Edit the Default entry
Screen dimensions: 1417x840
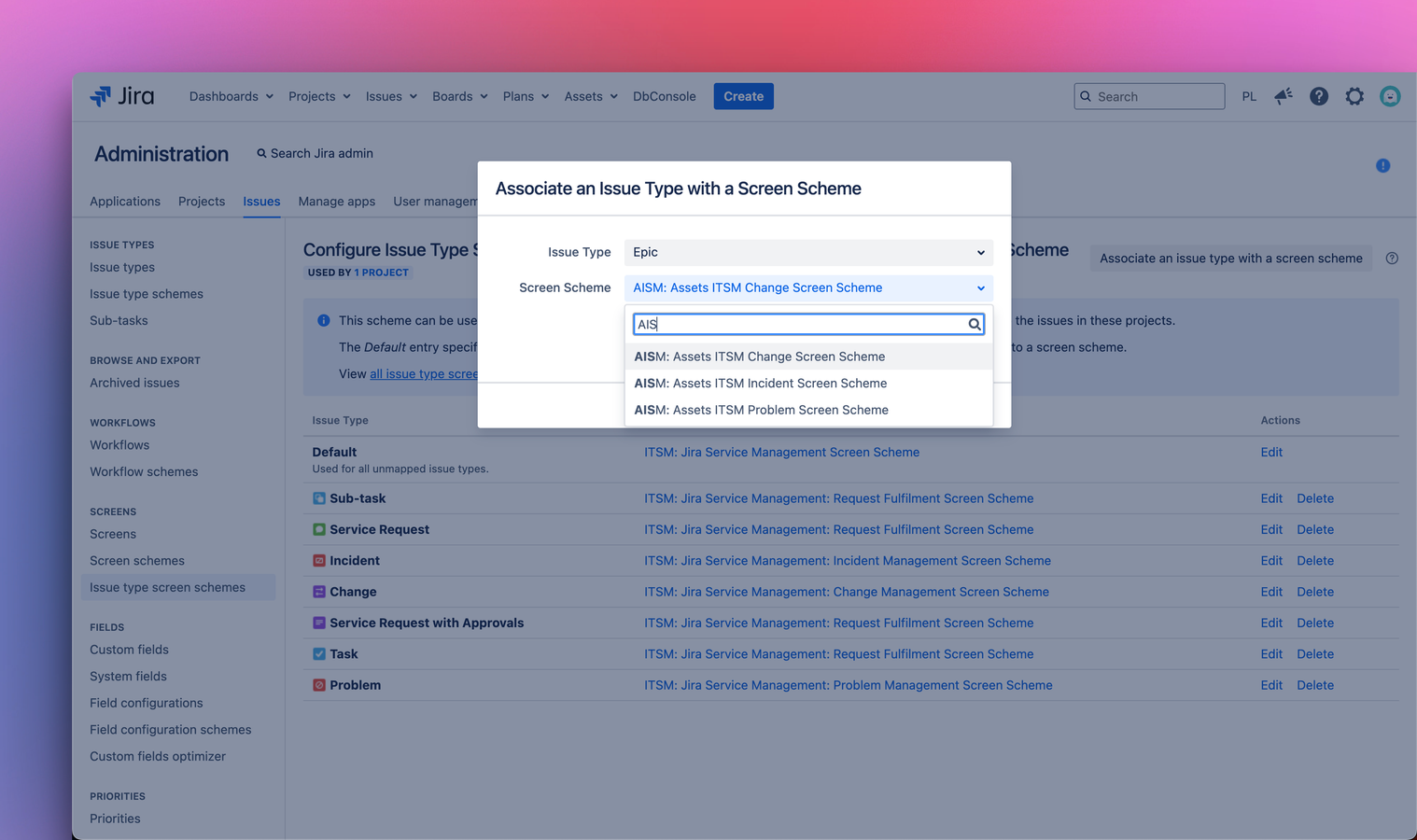pyautogui.click(x=1271, y=452)
